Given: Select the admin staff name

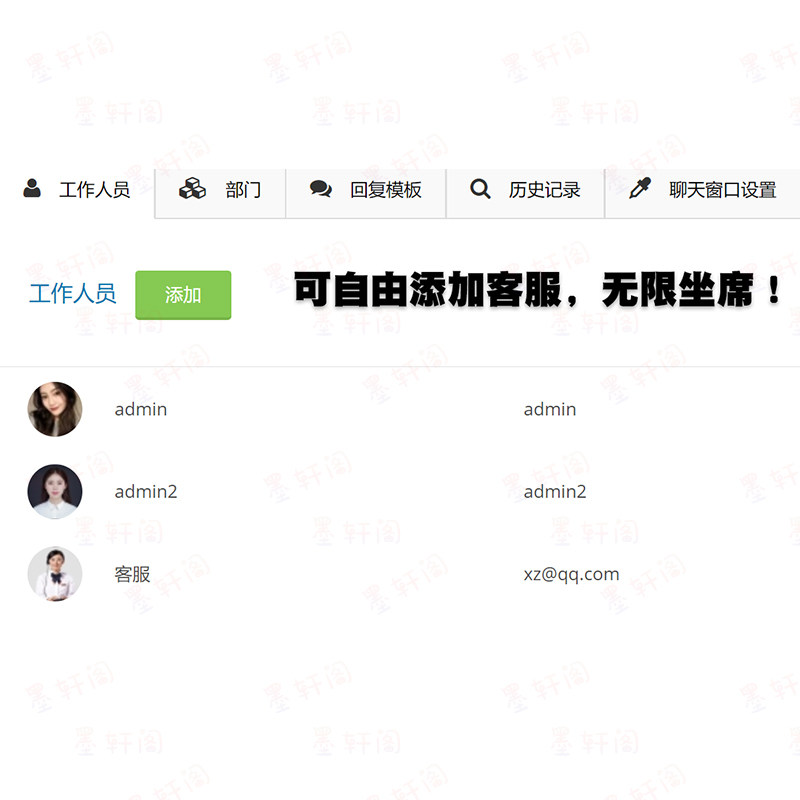Looking at the screenshot, I should point(141,409).
